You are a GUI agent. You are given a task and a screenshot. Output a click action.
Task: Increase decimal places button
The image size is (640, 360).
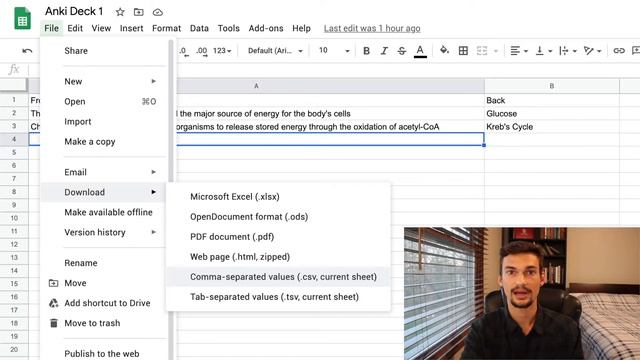tap(202, 51)
